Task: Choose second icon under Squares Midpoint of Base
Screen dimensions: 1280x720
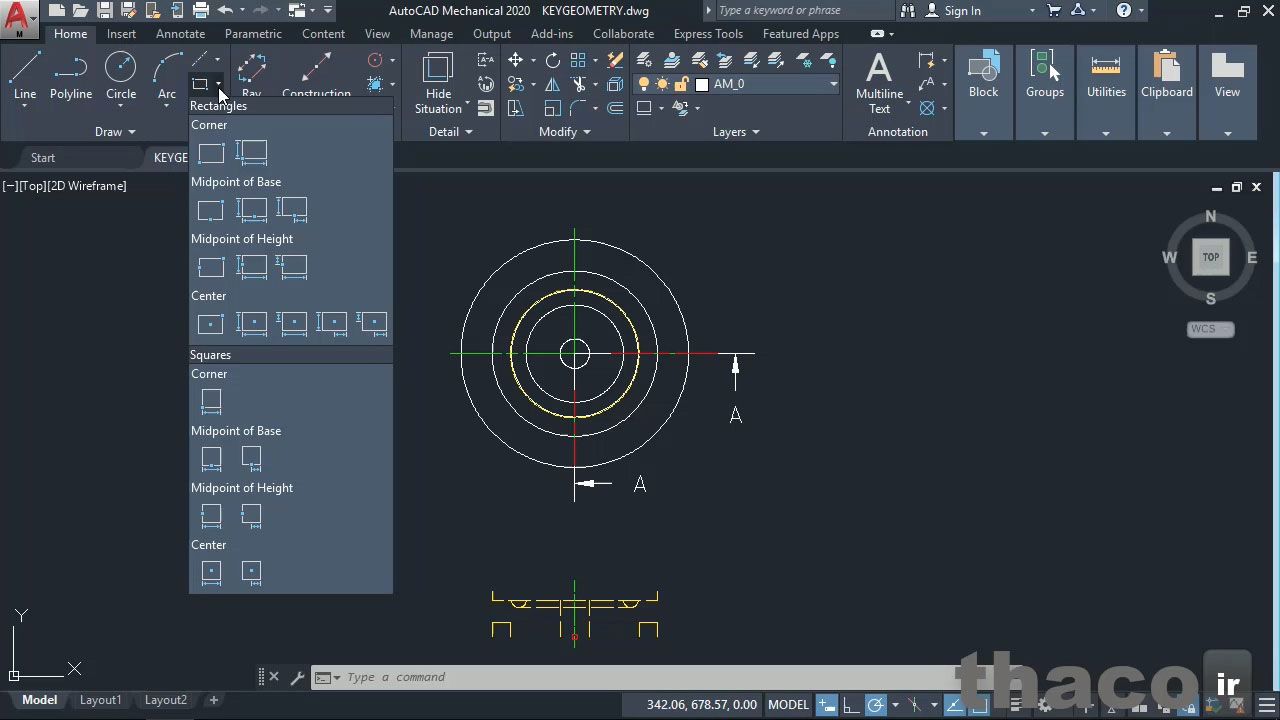Action: pyautogui.click(x=251, y=458)
